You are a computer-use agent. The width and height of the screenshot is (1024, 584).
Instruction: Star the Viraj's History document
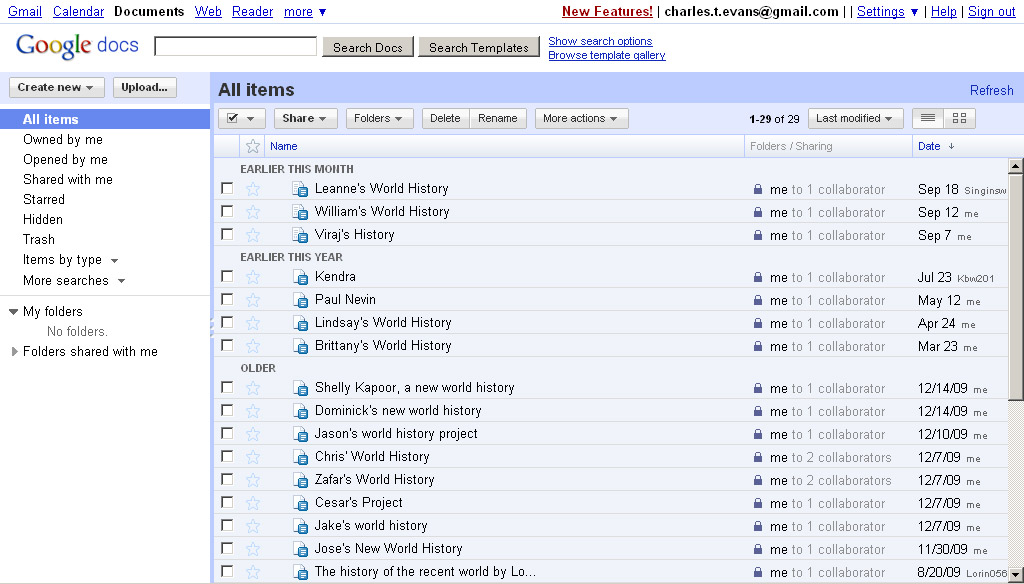click(253, 235)
